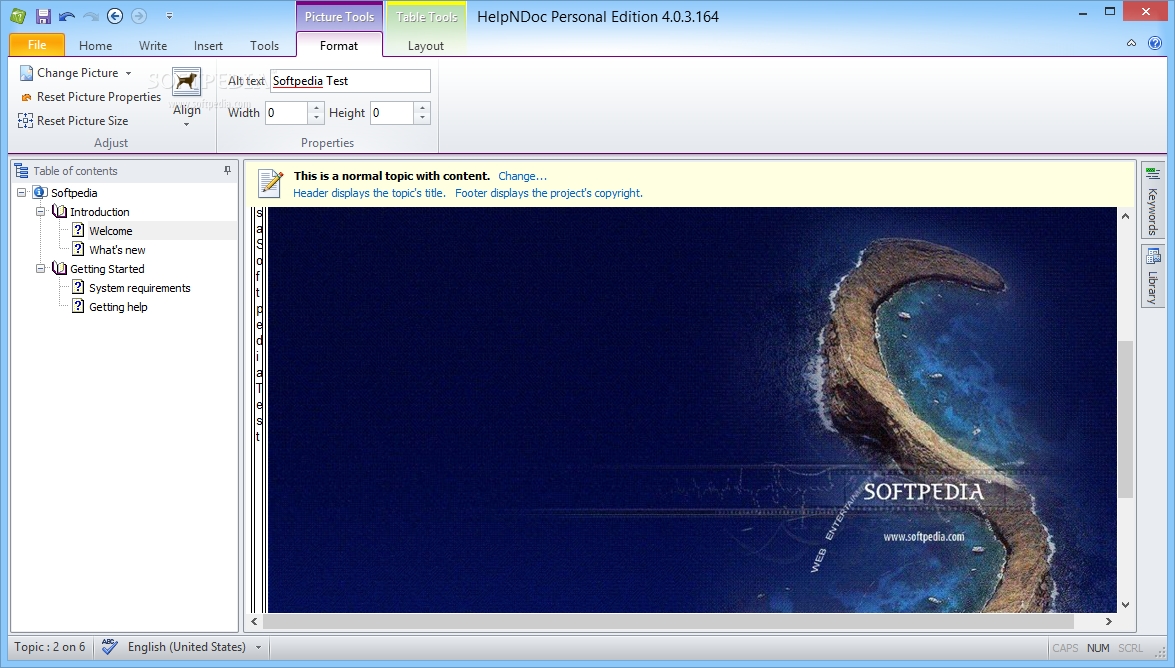Click the Change... link
1175x668 pixels.
tap(522, 176)
